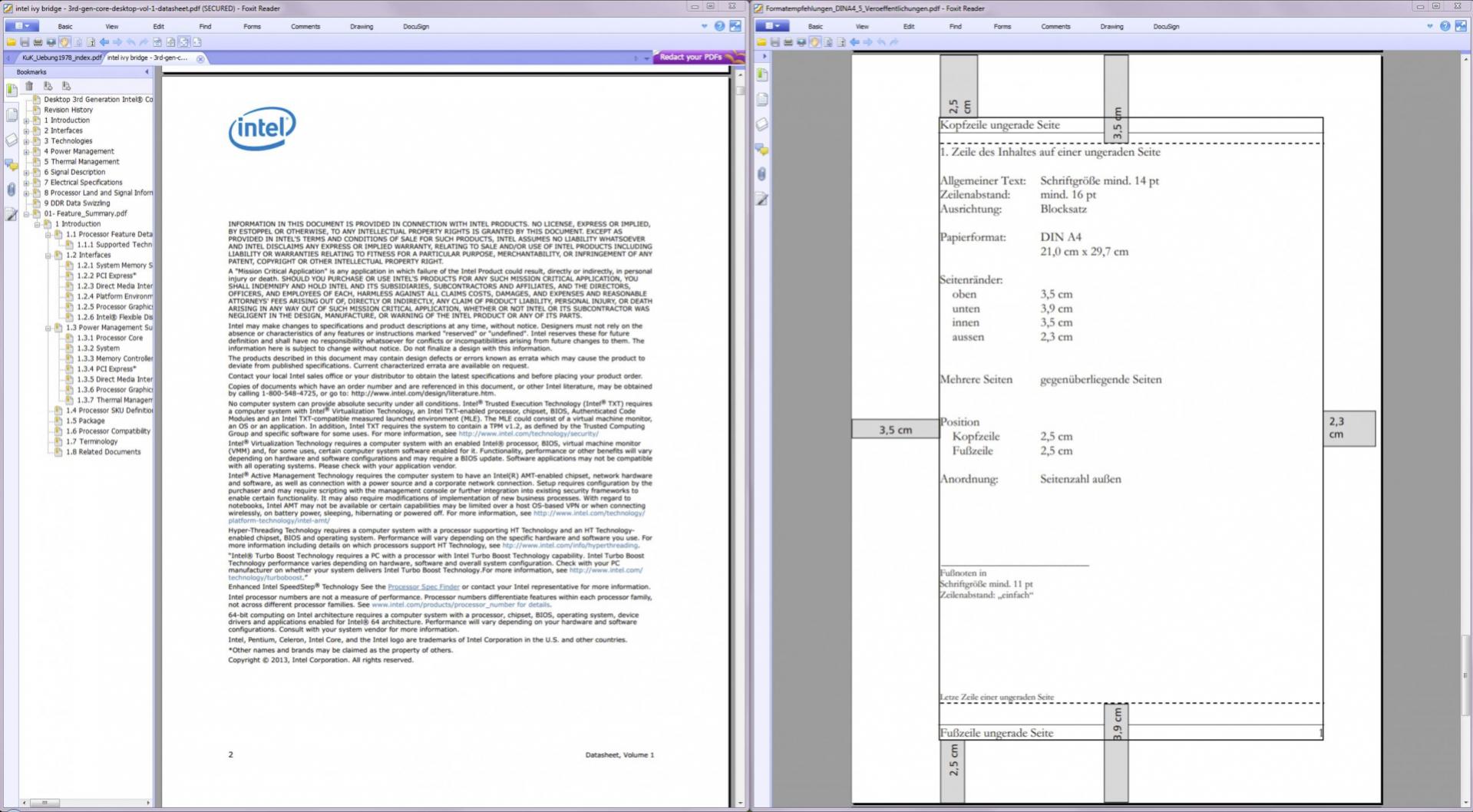The height and width of the screenshot is (812, 1473).
Task: Click the Redact your PDFs banner
Action: (x=699, y=58)
